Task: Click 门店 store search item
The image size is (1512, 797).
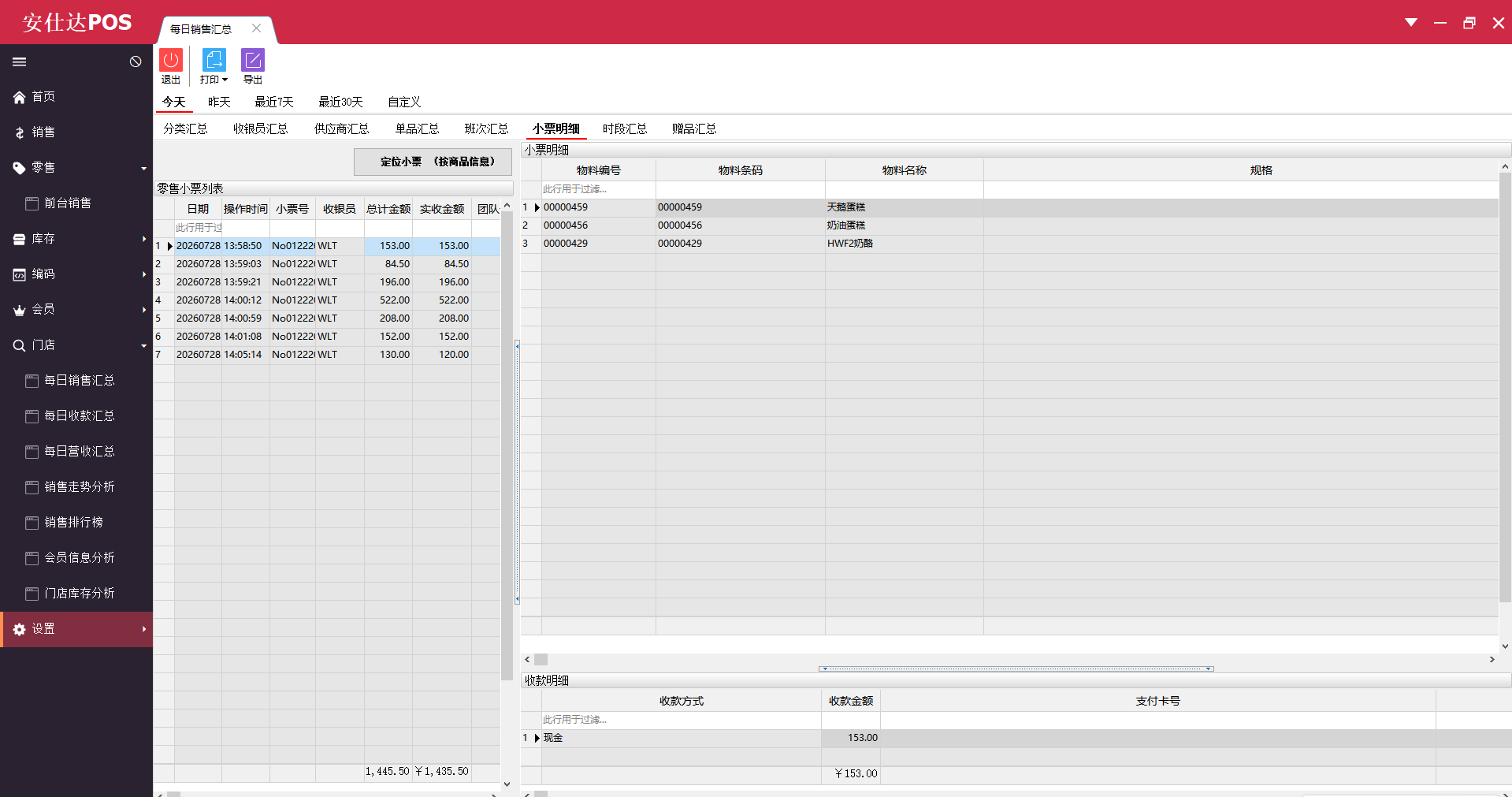Action: [76, 345]
